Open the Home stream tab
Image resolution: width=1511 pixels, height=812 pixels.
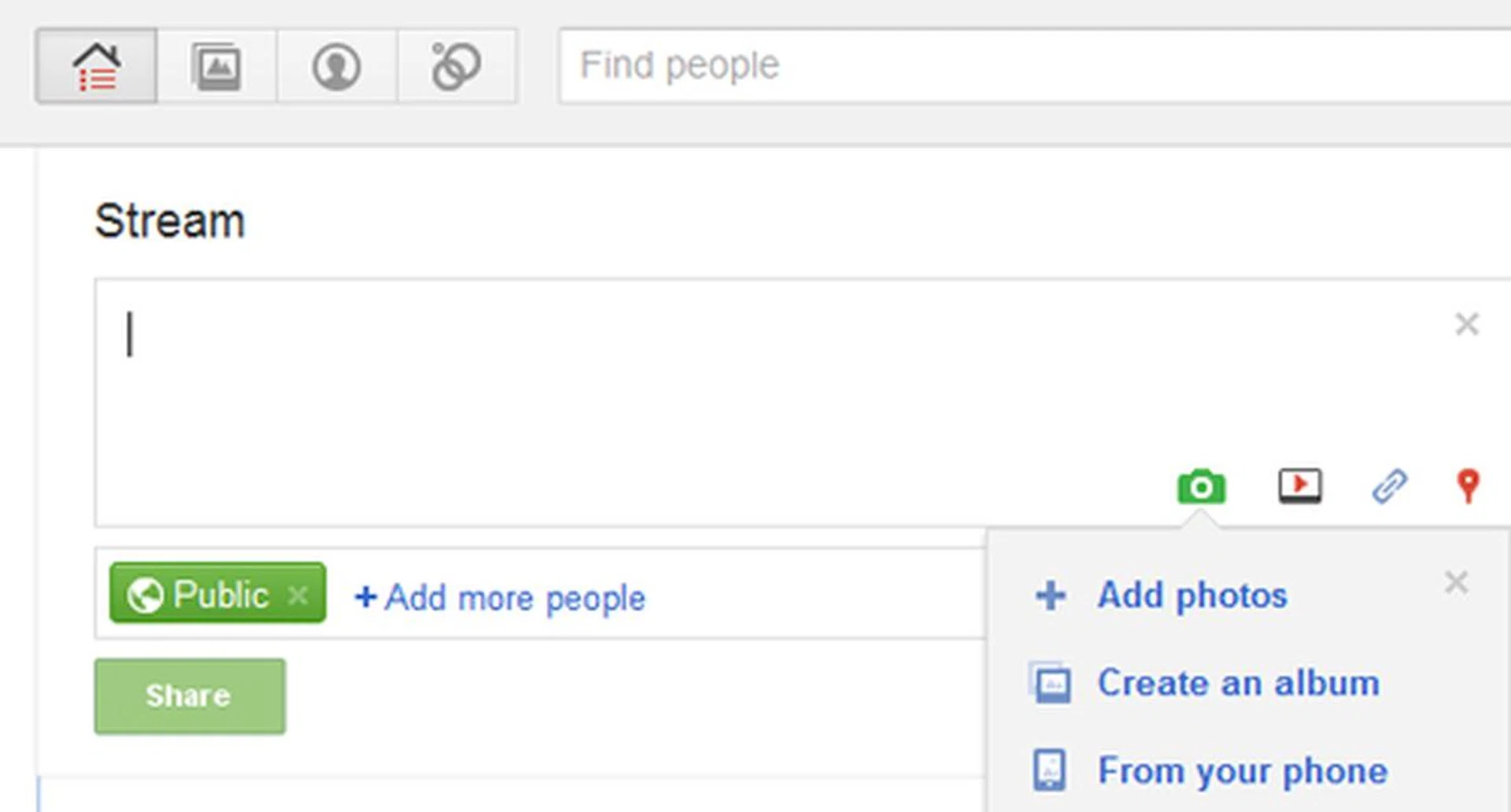click(96, 66)
